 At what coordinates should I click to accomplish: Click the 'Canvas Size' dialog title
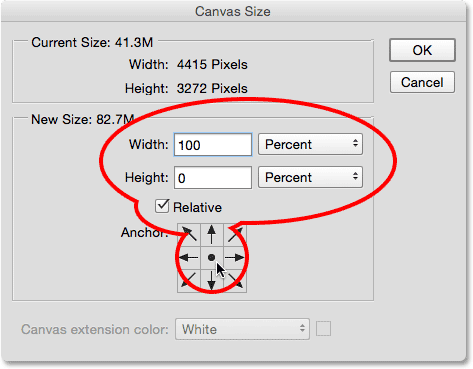pos(233,11)
